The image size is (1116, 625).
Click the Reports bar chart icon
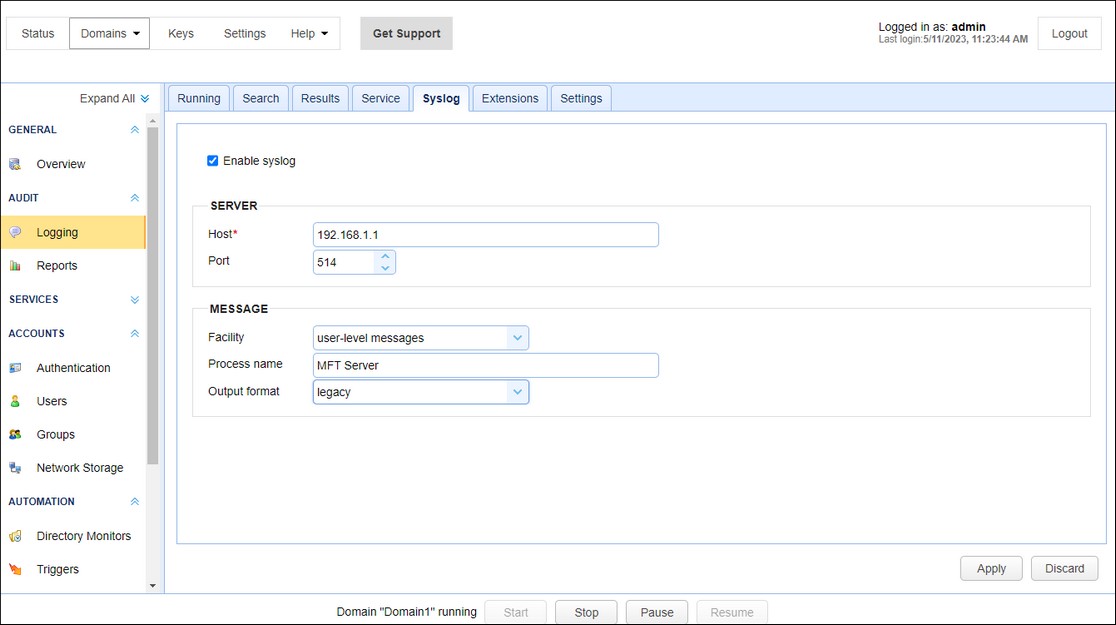click(x=15, y=266)
